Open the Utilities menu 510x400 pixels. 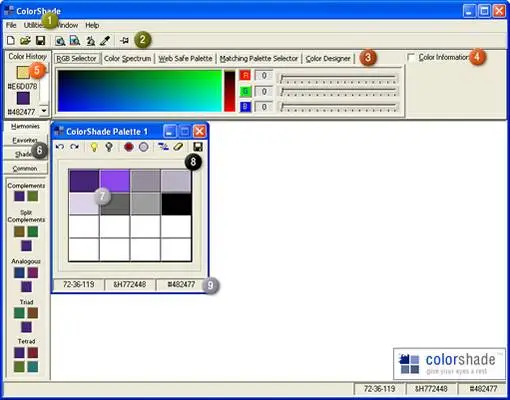(34, 25)
